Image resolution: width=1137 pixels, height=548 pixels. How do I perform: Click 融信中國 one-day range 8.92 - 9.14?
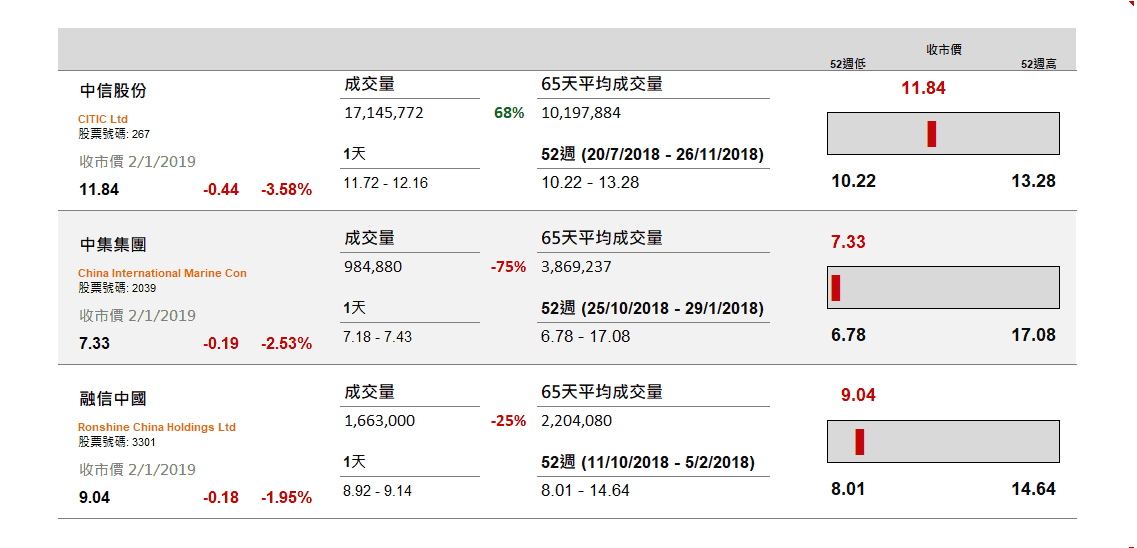point(377,491)
